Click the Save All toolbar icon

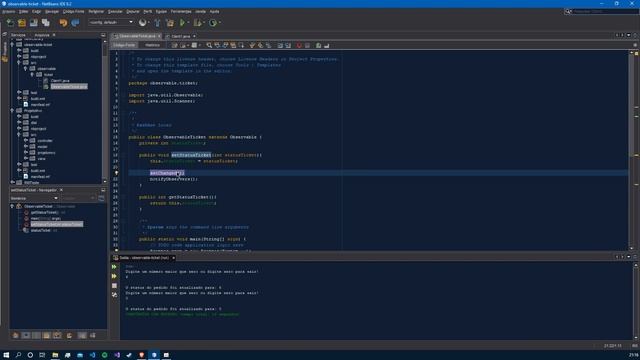point(46,23)
